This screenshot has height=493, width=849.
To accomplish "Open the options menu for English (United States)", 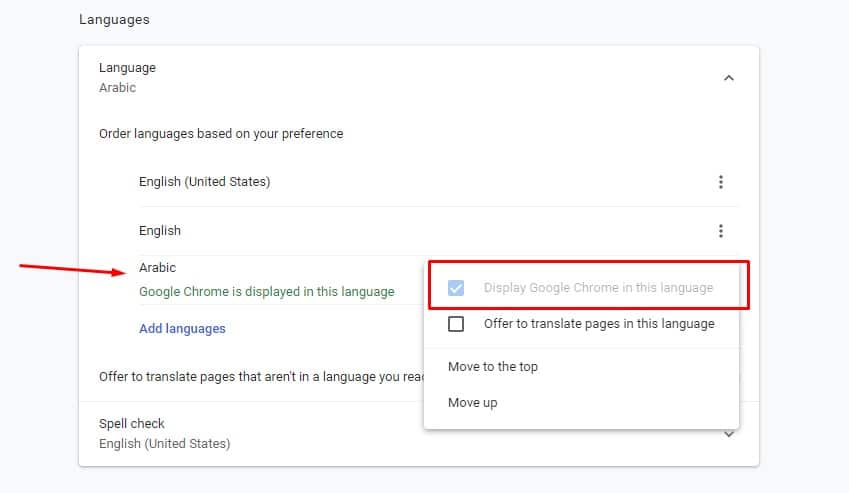I will click(x=720, y=182).
